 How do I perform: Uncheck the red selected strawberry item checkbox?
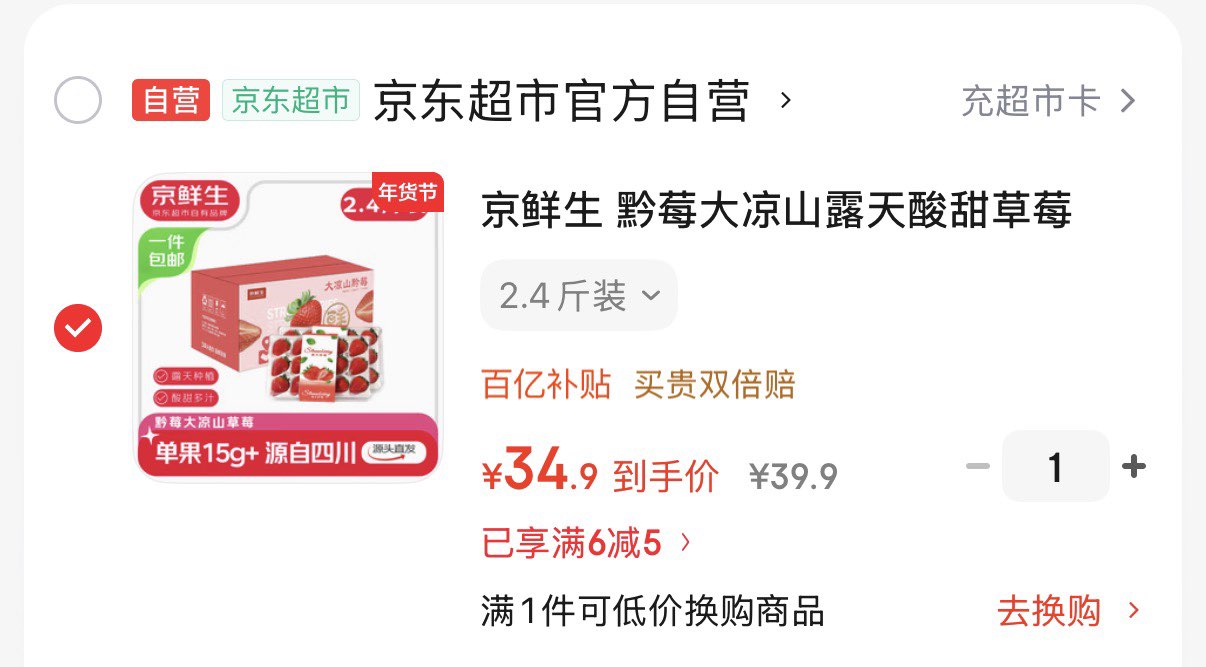tap(78, 327)
